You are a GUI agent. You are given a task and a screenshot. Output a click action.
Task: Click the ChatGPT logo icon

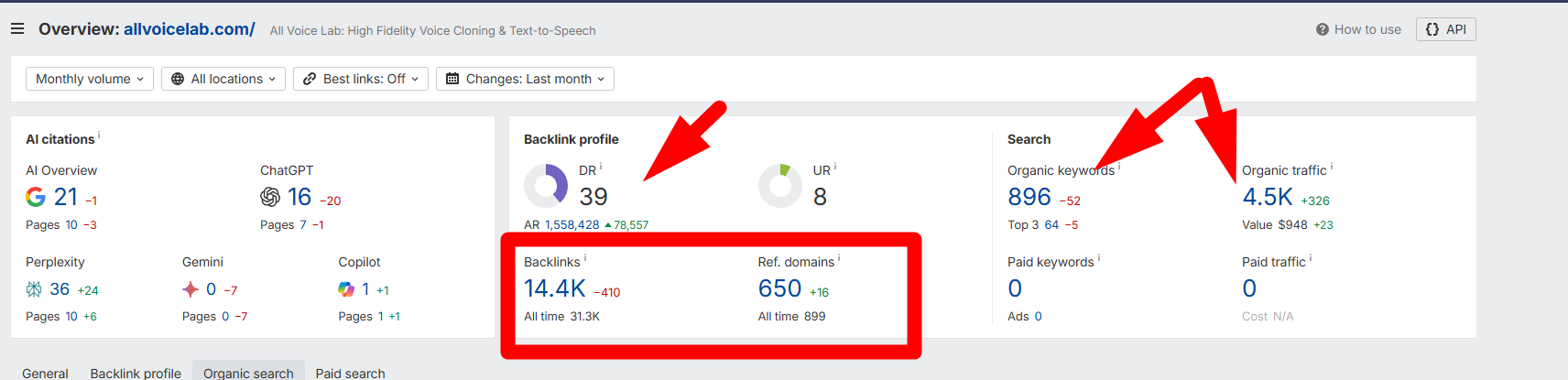click(x=270, y=197)
